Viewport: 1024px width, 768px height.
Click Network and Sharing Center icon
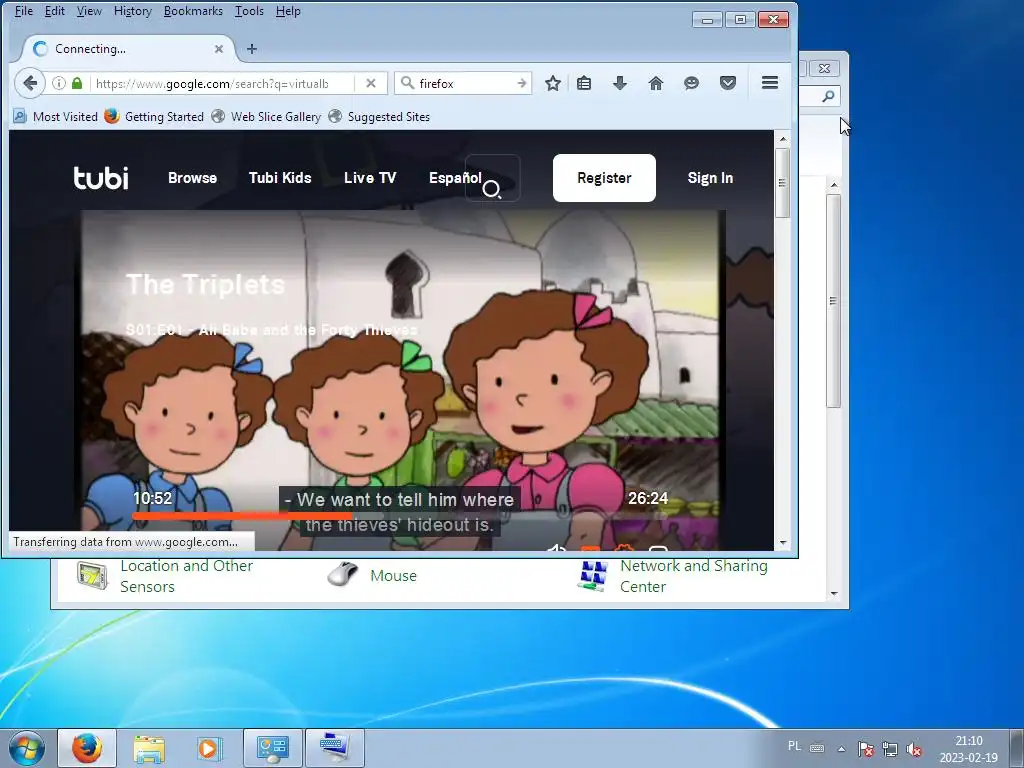coord(593,576)
